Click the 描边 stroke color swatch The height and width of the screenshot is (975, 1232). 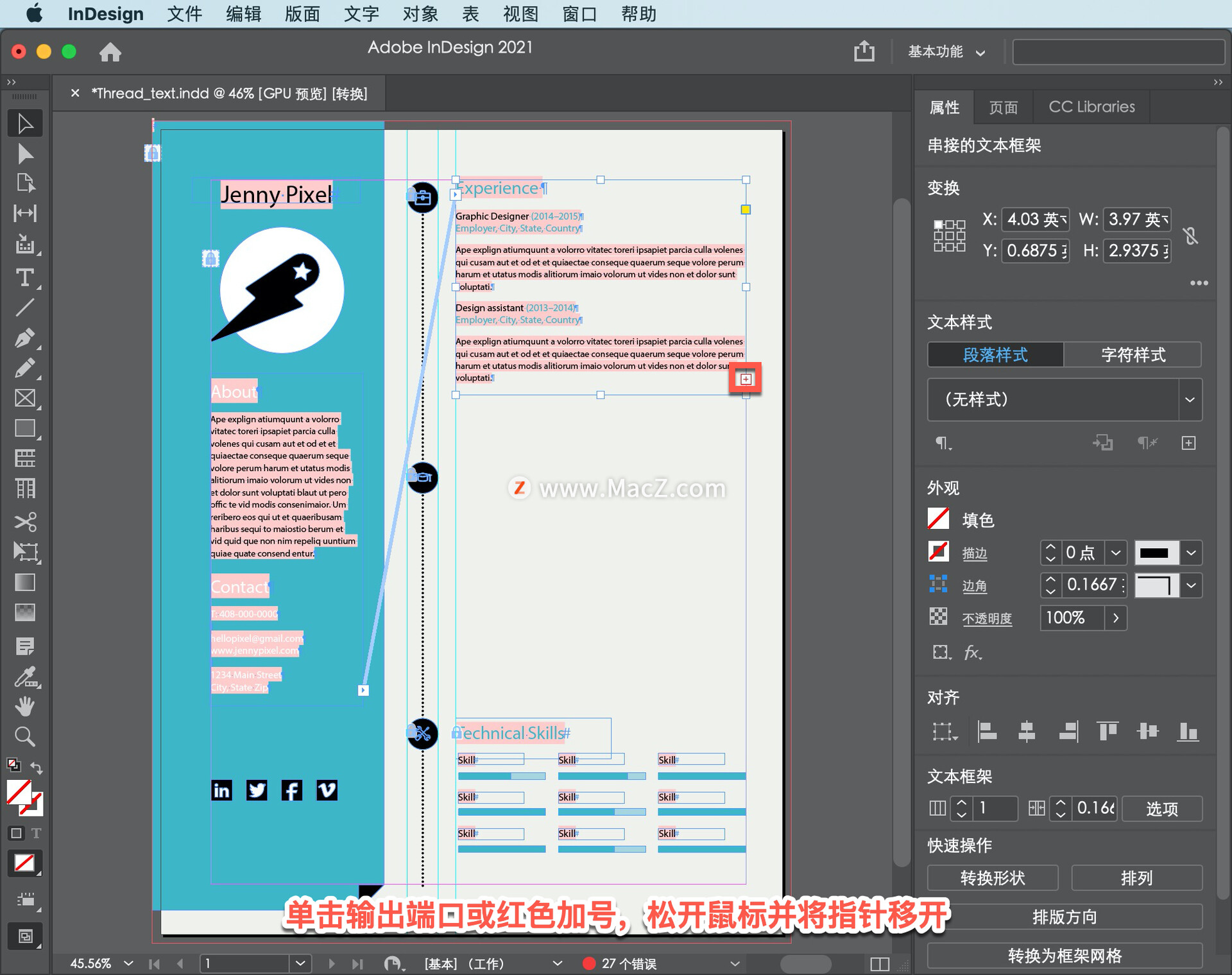[938, 552]
